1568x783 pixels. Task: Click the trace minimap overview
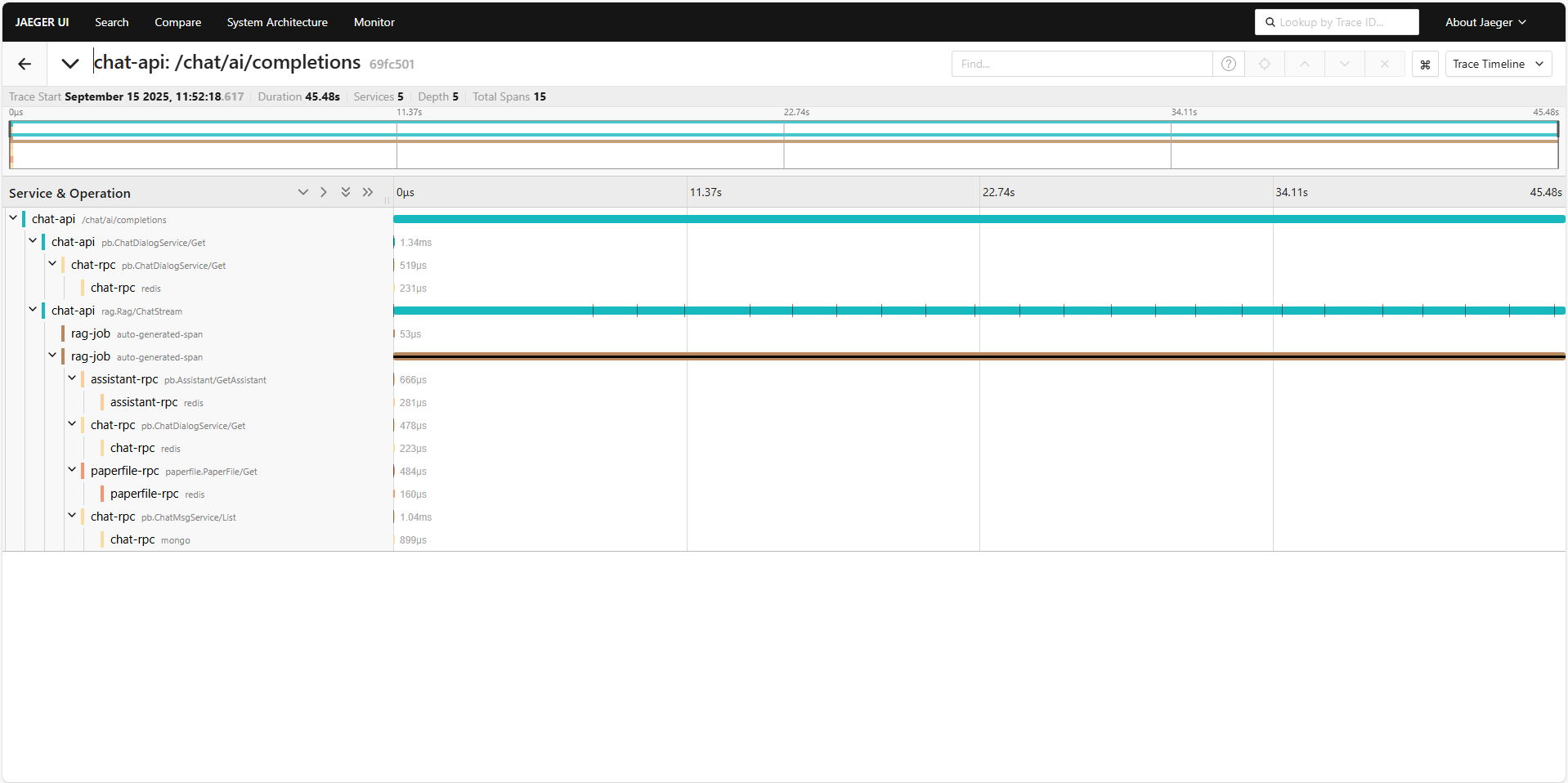coord(783,144)
